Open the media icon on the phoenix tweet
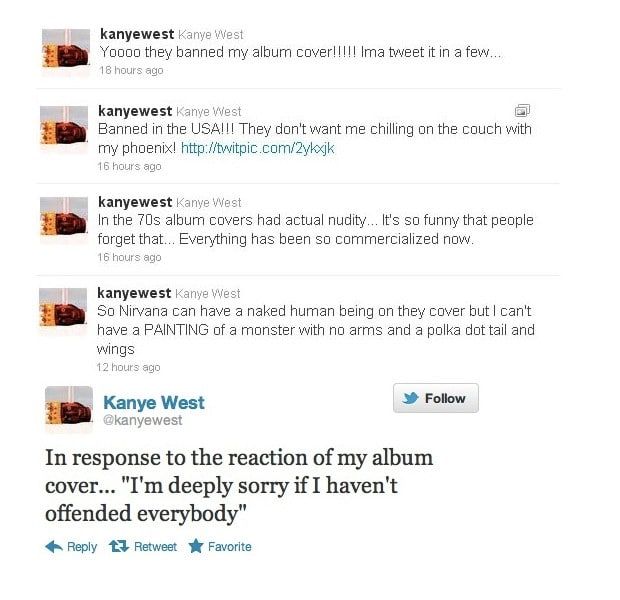 522,111
